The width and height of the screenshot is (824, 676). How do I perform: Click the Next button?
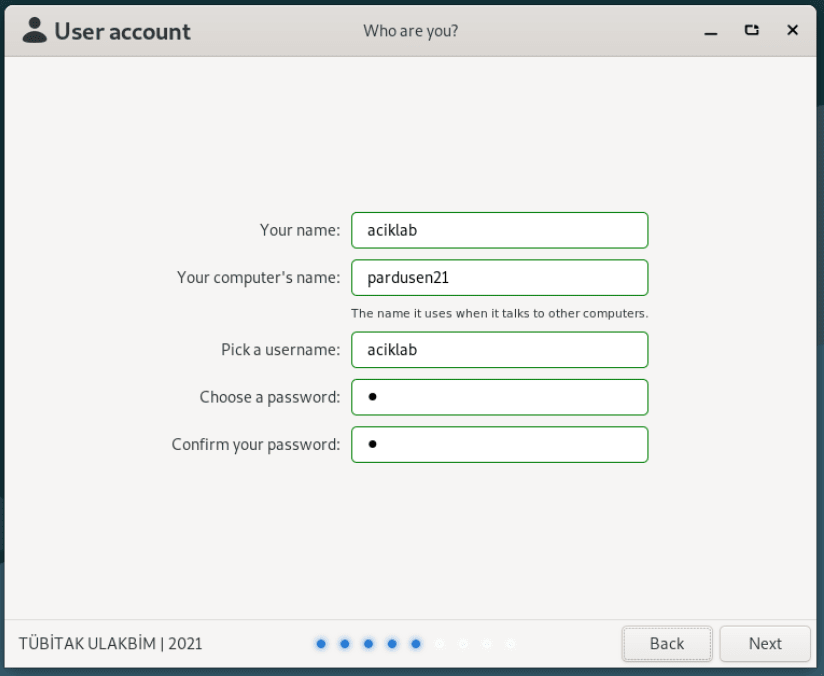click(765, 643)
